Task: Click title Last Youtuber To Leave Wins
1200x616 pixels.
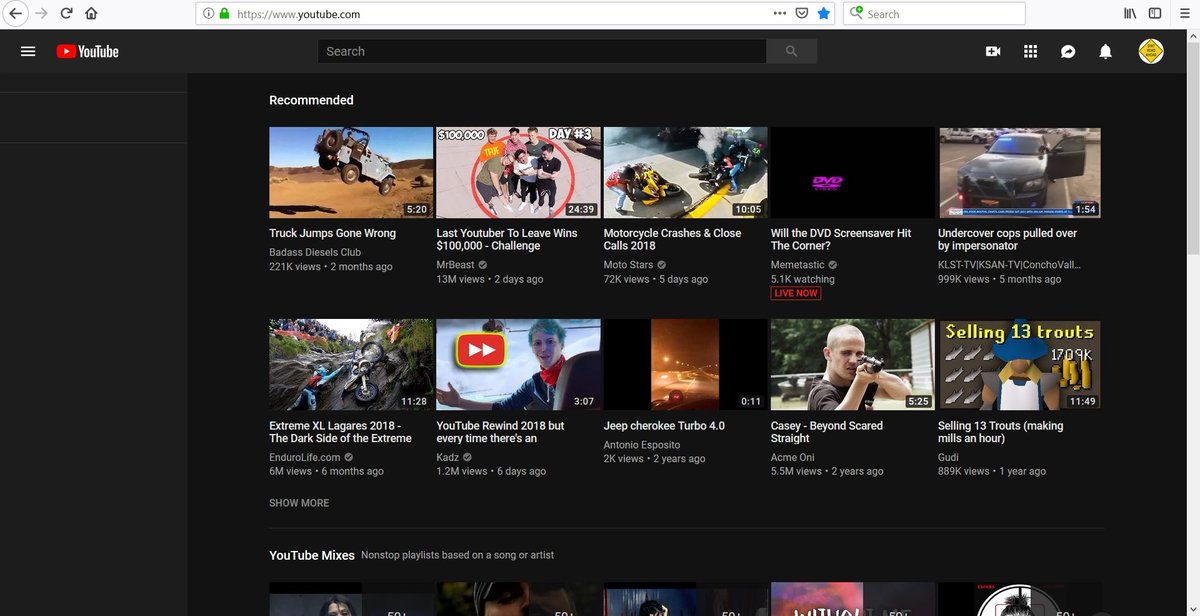Action: (507, 239)
